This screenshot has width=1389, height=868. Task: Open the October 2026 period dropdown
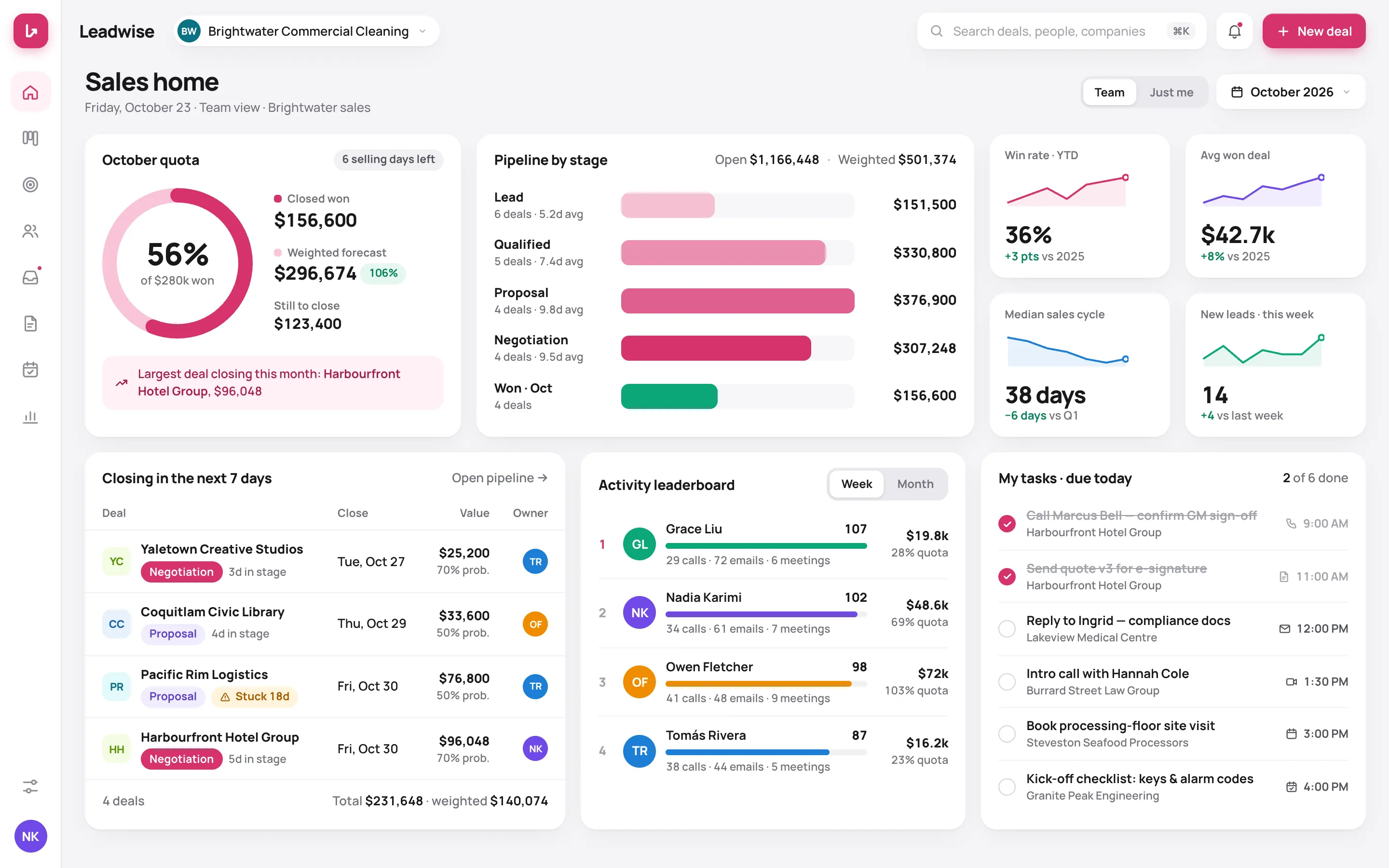point(1291,92)
